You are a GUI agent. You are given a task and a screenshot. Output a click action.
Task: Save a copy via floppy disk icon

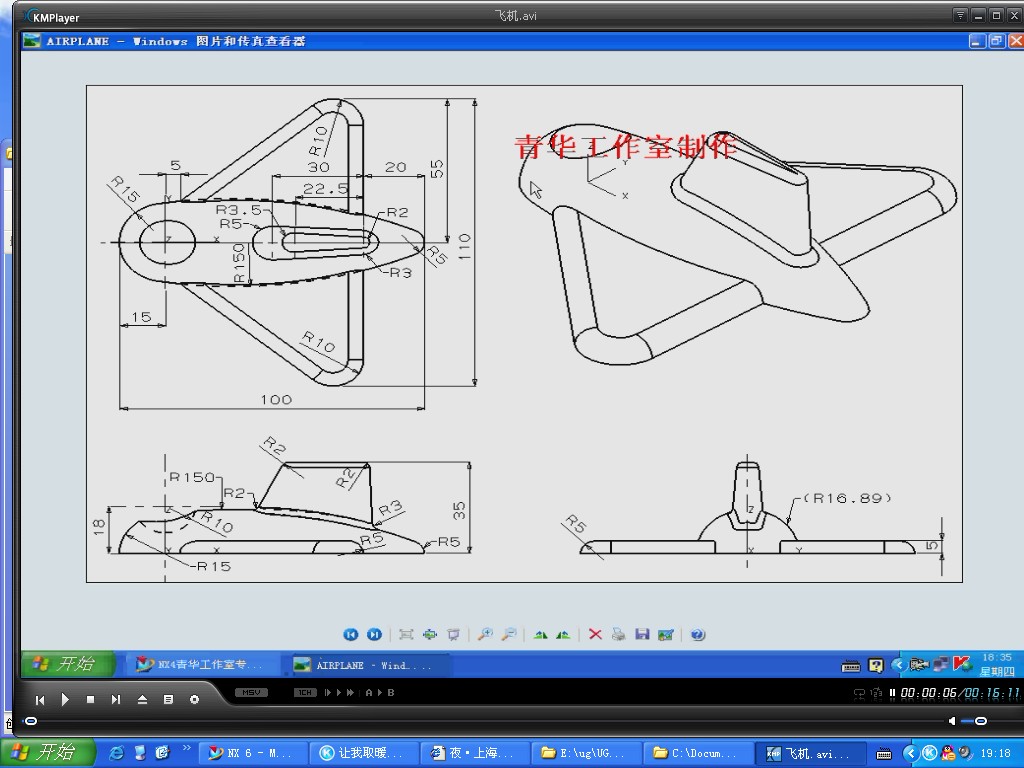(x=642, y=634)
